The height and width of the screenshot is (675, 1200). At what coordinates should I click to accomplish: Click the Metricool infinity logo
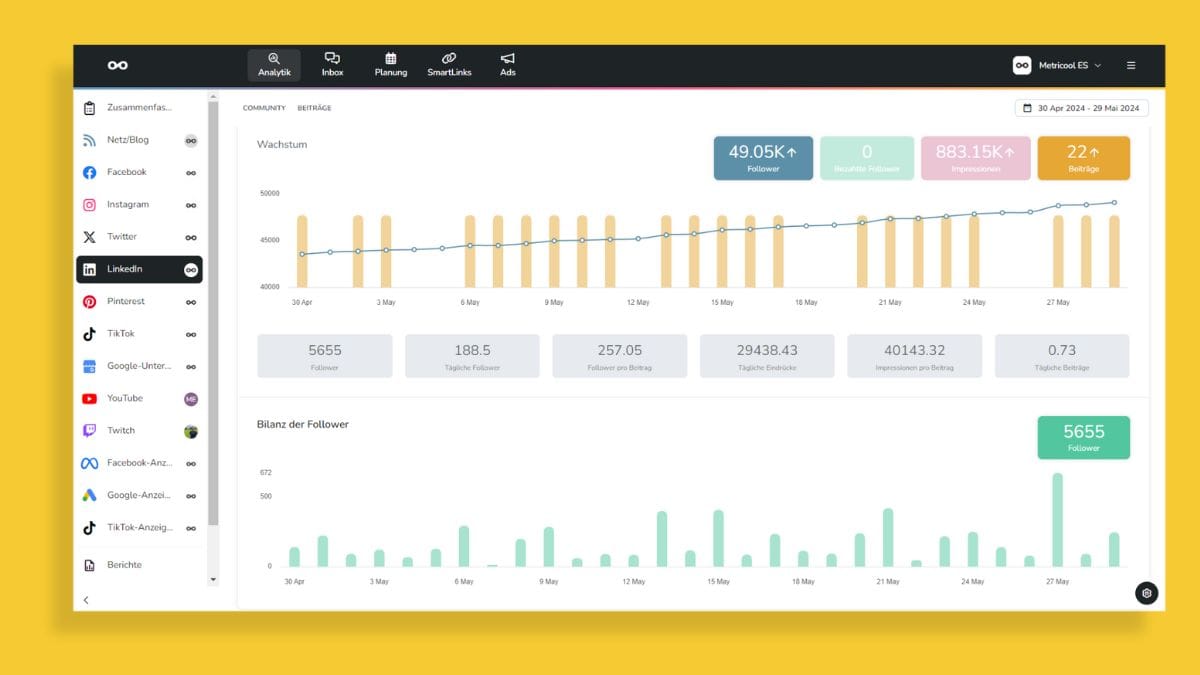[118, 65]
